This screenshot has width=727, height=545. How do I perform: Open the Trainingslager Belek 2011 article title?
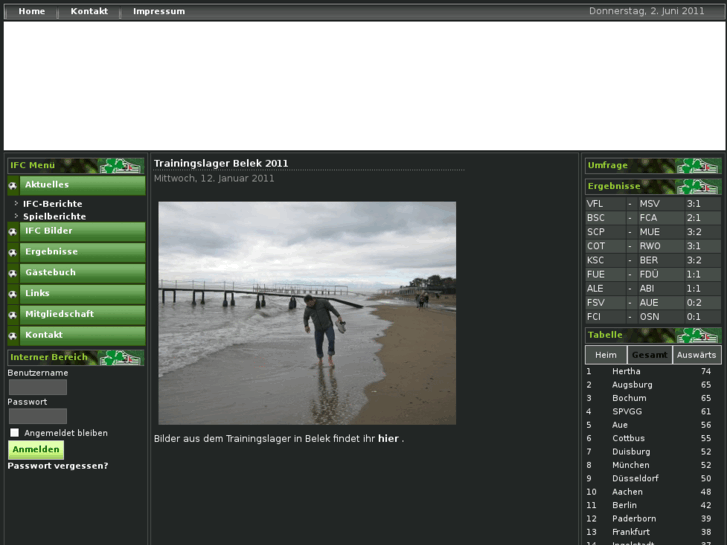coord(221,163)
